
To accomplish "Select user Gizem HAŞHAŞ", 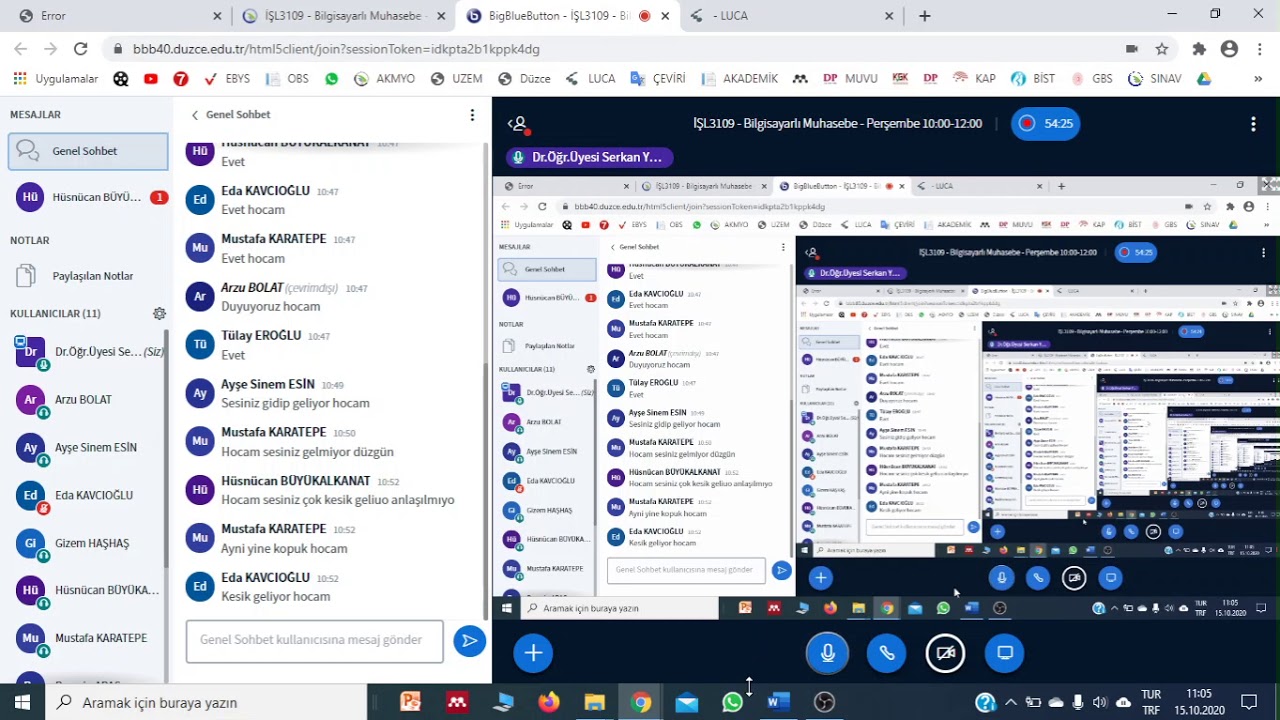I will point(88,543).
